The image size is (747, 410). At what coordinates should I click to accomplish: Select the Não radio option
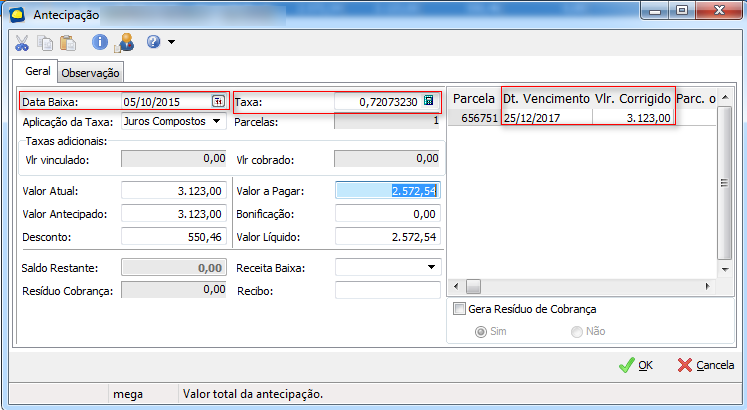576,331
